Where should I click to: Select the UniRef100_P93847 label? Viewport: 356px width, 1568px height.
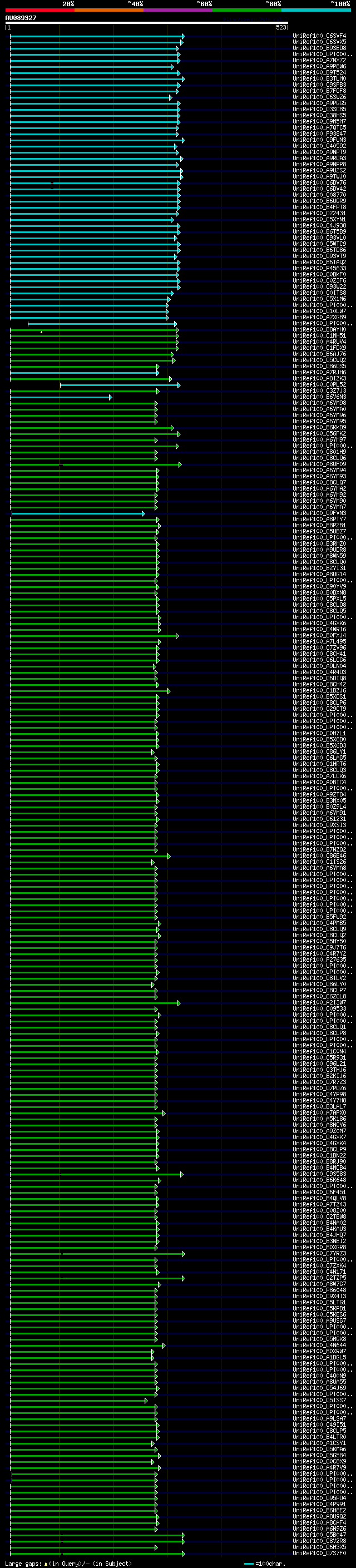pos(319,134)
